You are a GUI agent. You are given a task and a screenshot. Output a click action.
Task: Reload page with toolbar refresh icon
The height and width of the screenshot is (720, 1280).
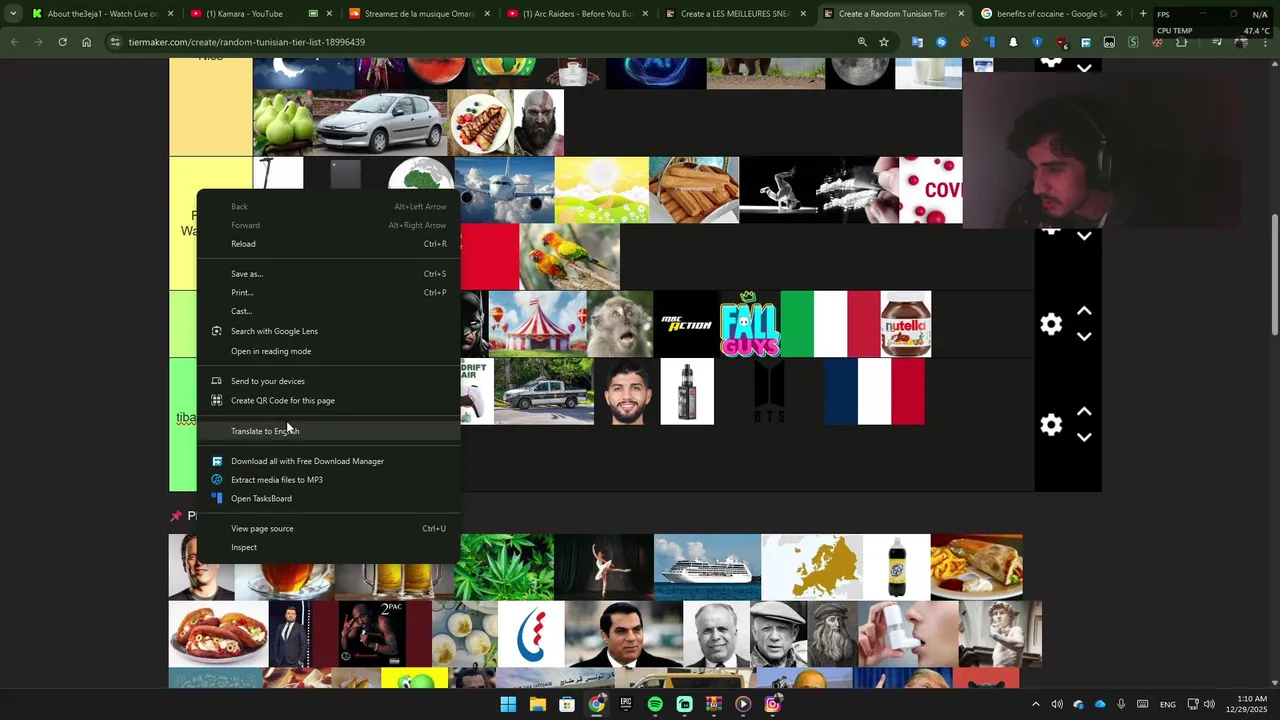62,42
